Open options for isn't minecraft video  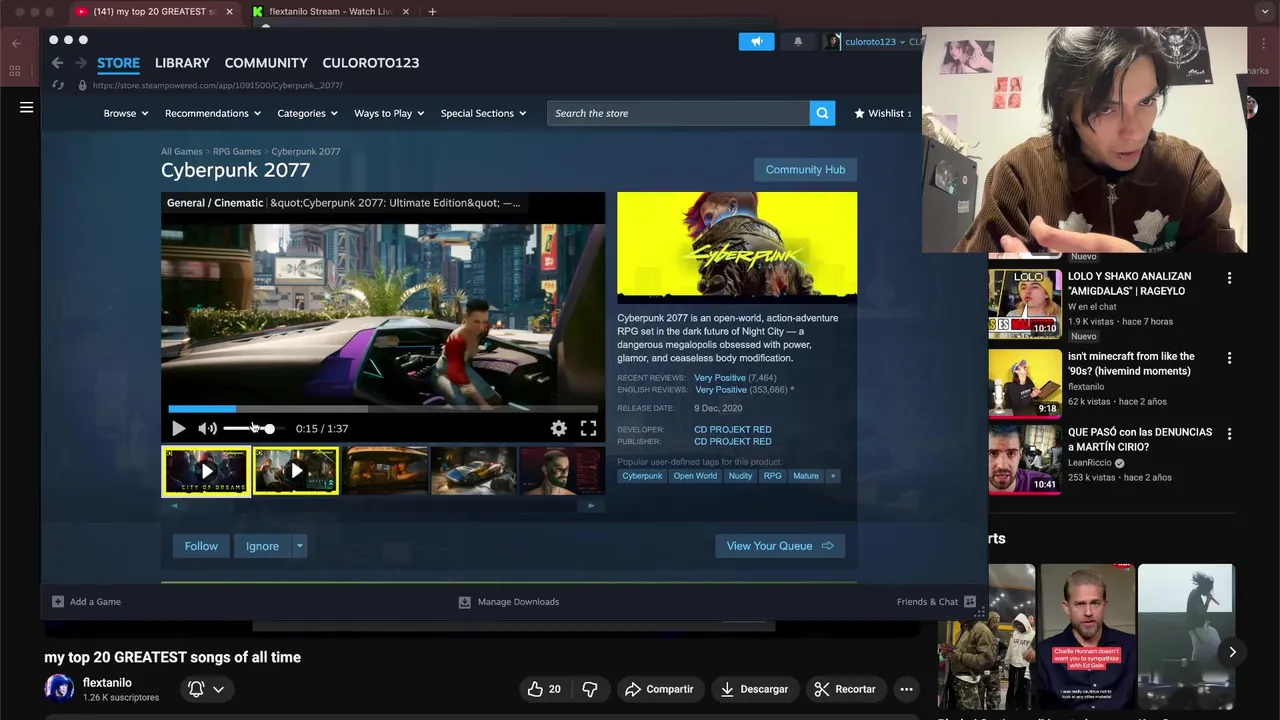point(1229,358)
